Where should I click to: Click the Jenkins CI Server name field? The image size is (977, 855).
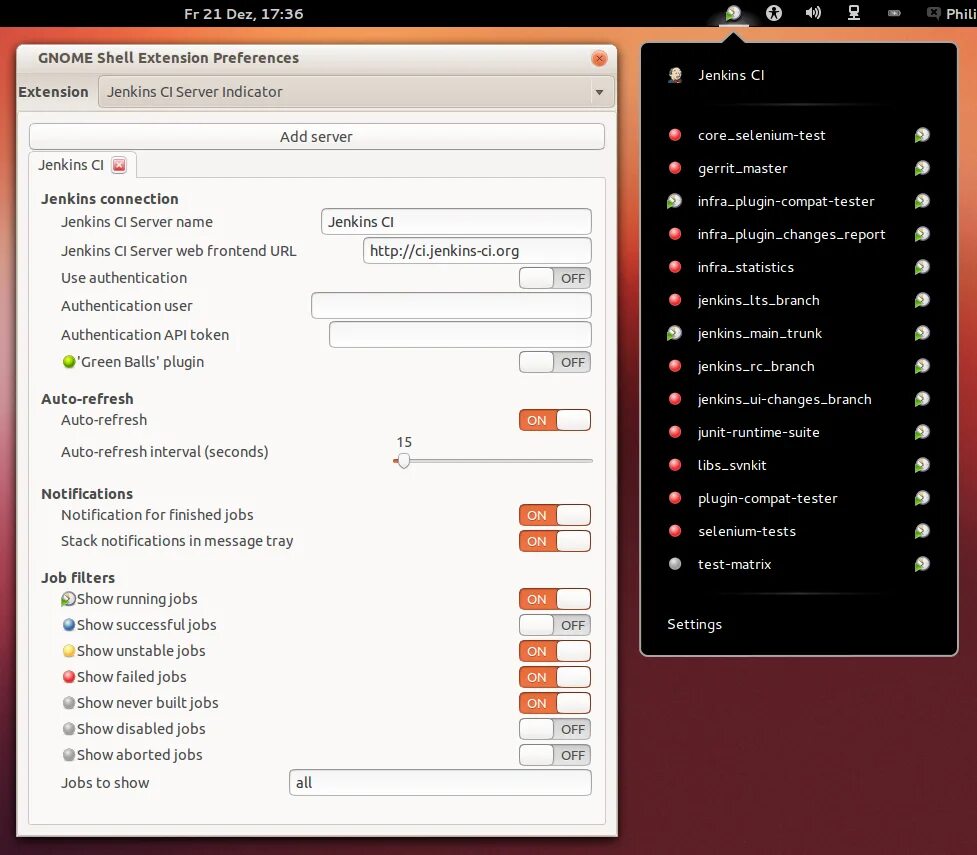pyautogui.click(x=456, y=222)
